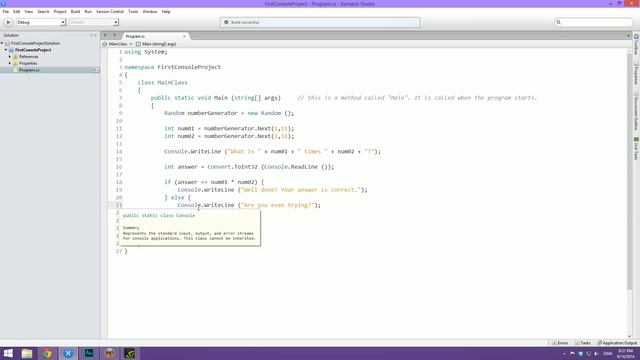Collapse the FirstConsoleProject node

(6, 50)
